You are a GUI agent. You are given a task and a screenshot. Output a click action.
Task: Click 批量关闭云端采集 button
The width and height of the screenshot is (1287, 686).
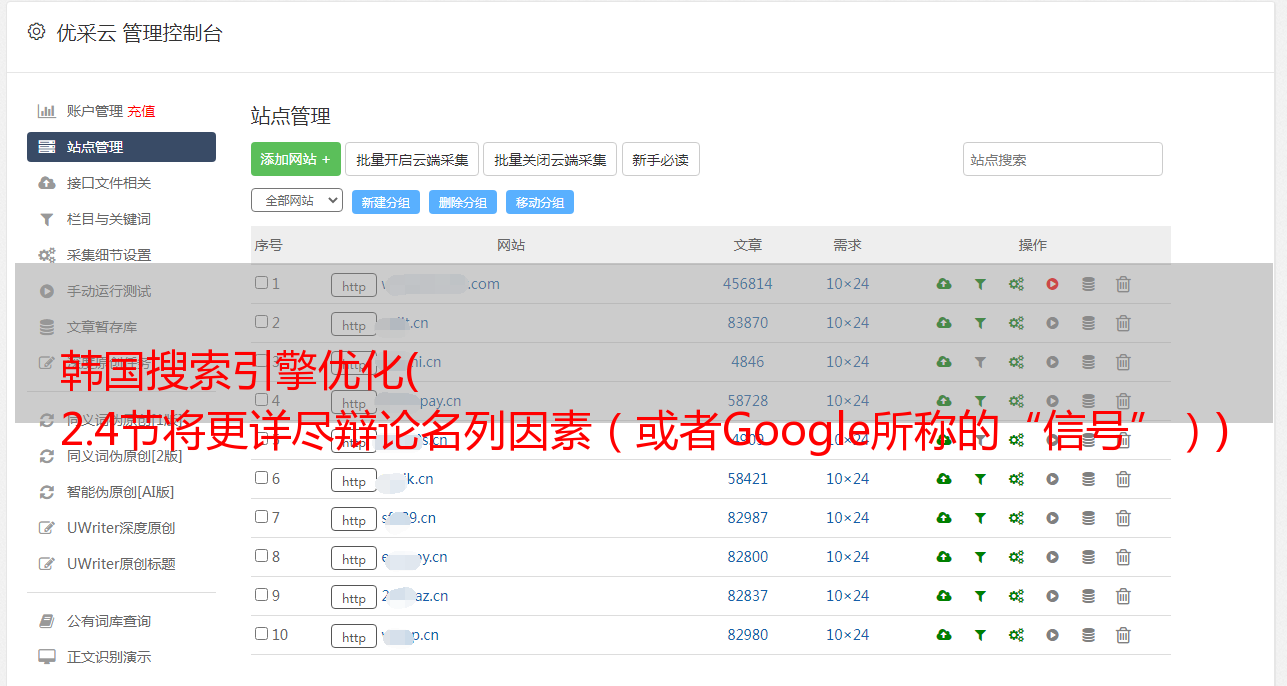pos(550,159)
